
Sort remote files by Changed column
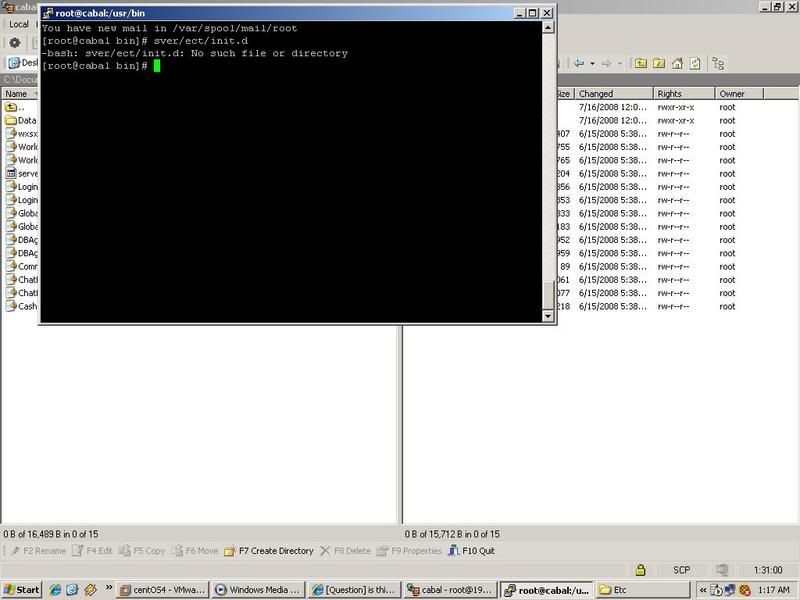point(612,94)
